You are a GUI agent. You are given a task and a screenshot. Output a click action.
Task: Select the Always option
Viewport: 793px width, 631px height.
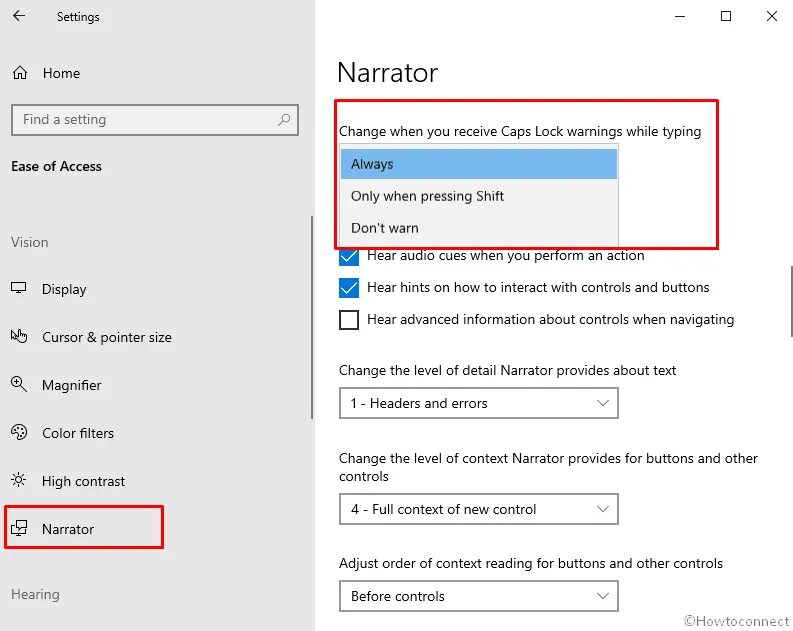pyautogui.click(x=478, y=164)
